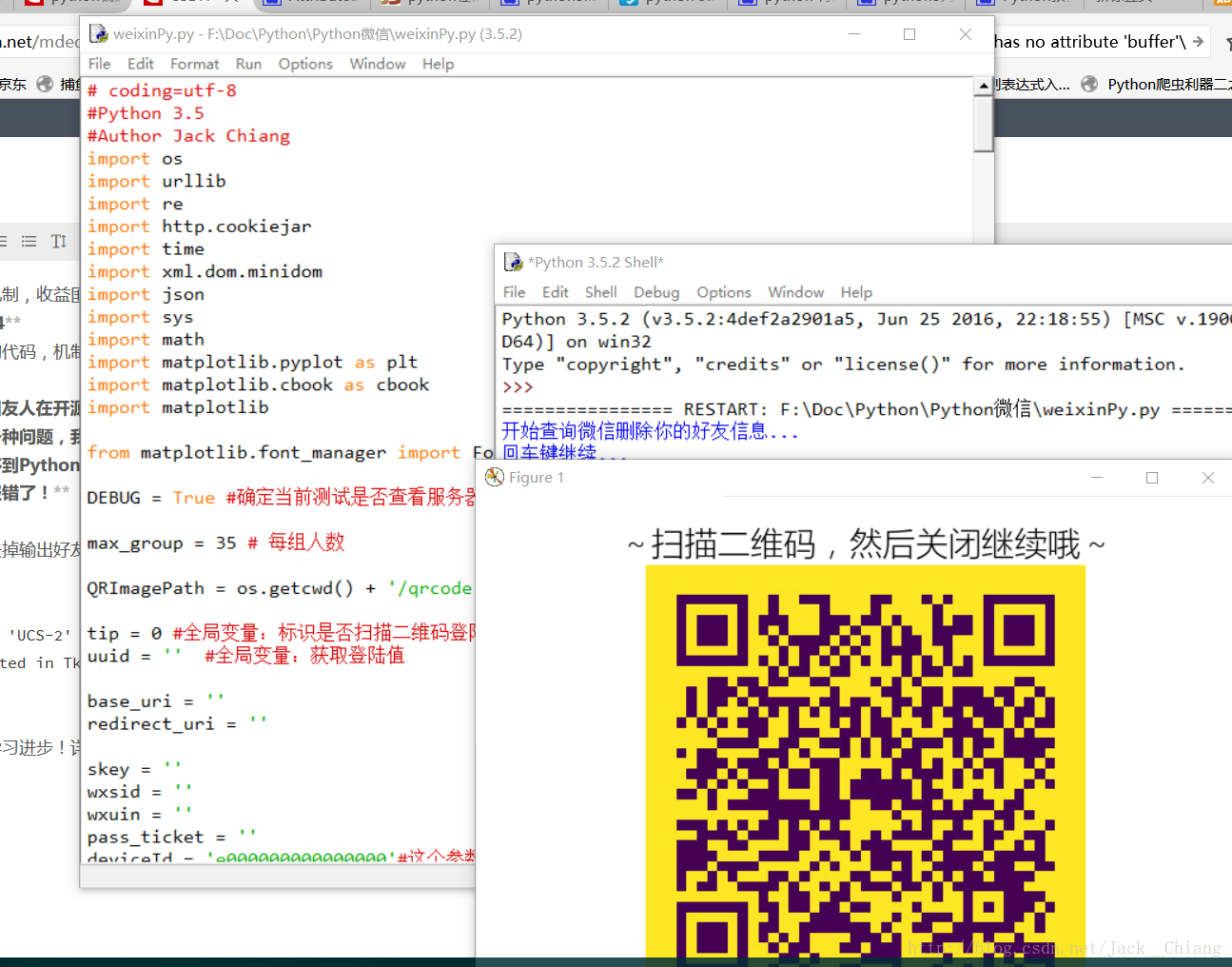Close the weixinPy.py editor window
This screenshot has width=1232, height=967.
tap(966, 34)
